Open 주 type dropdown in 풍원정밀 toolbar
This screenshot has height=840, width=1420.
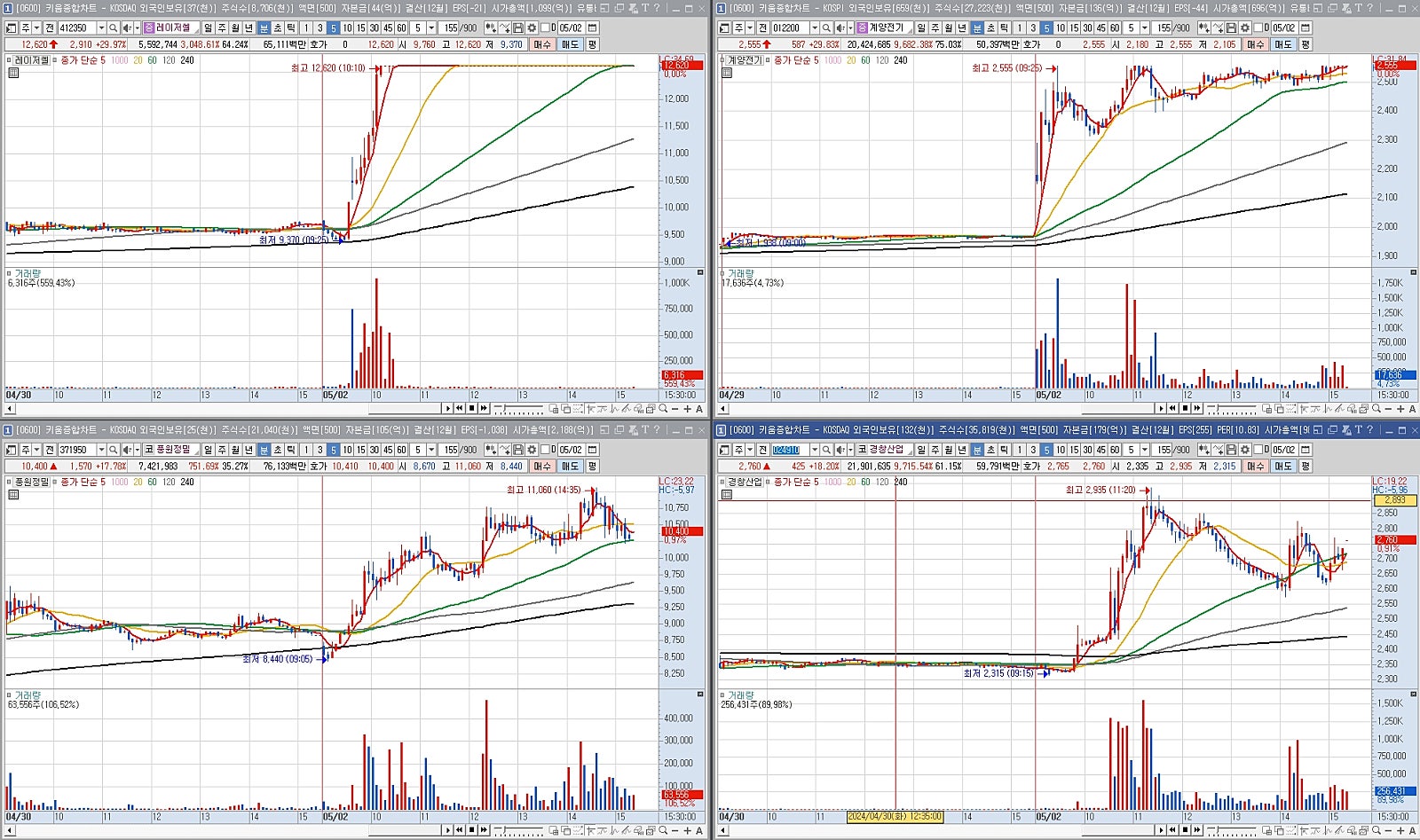point(36,450)
